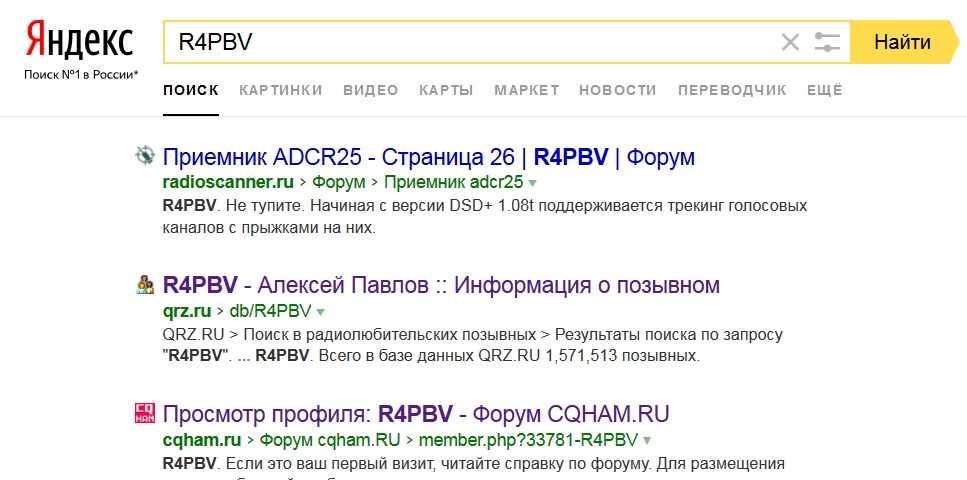
Task: Expand options arrow for cqham.ru result
Action: tap(647, 441)
